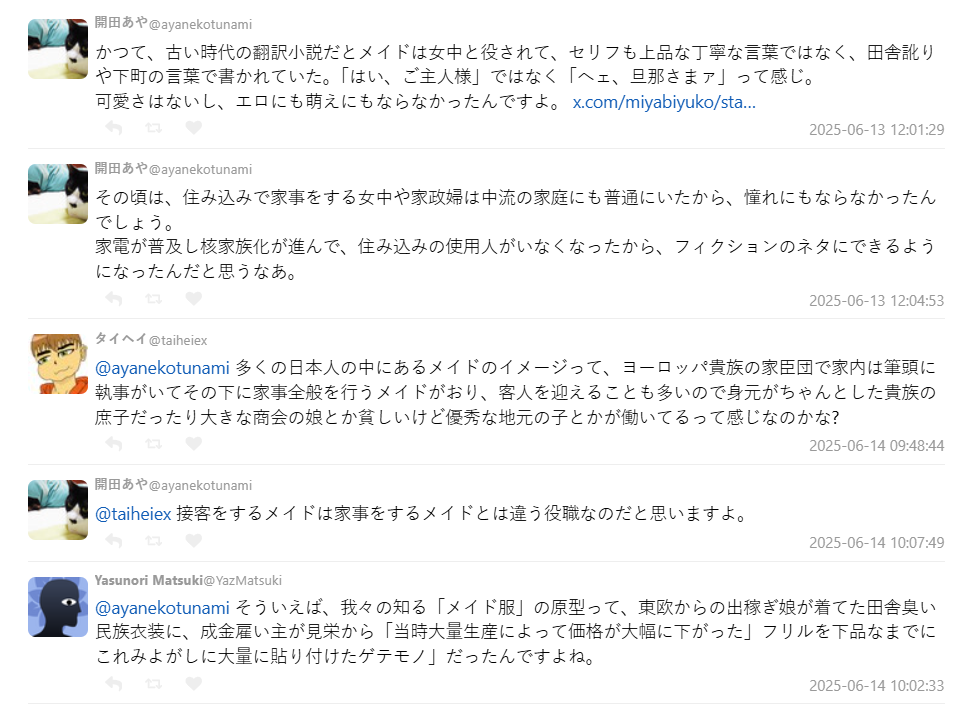Like the tweet about 住み込み housekeepers

pyautogui.click(x=193, y=298)
